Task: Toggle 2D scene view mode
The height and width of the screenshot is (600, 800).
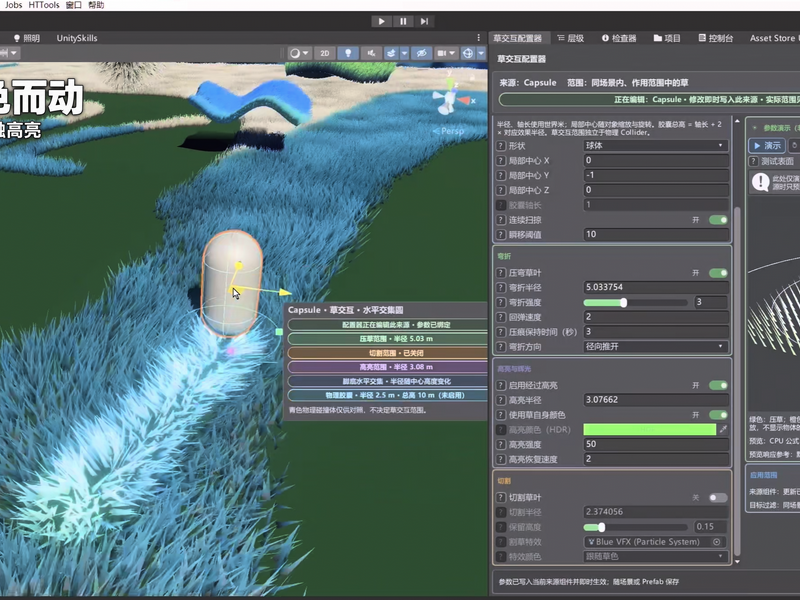Action: click(324, 53)
